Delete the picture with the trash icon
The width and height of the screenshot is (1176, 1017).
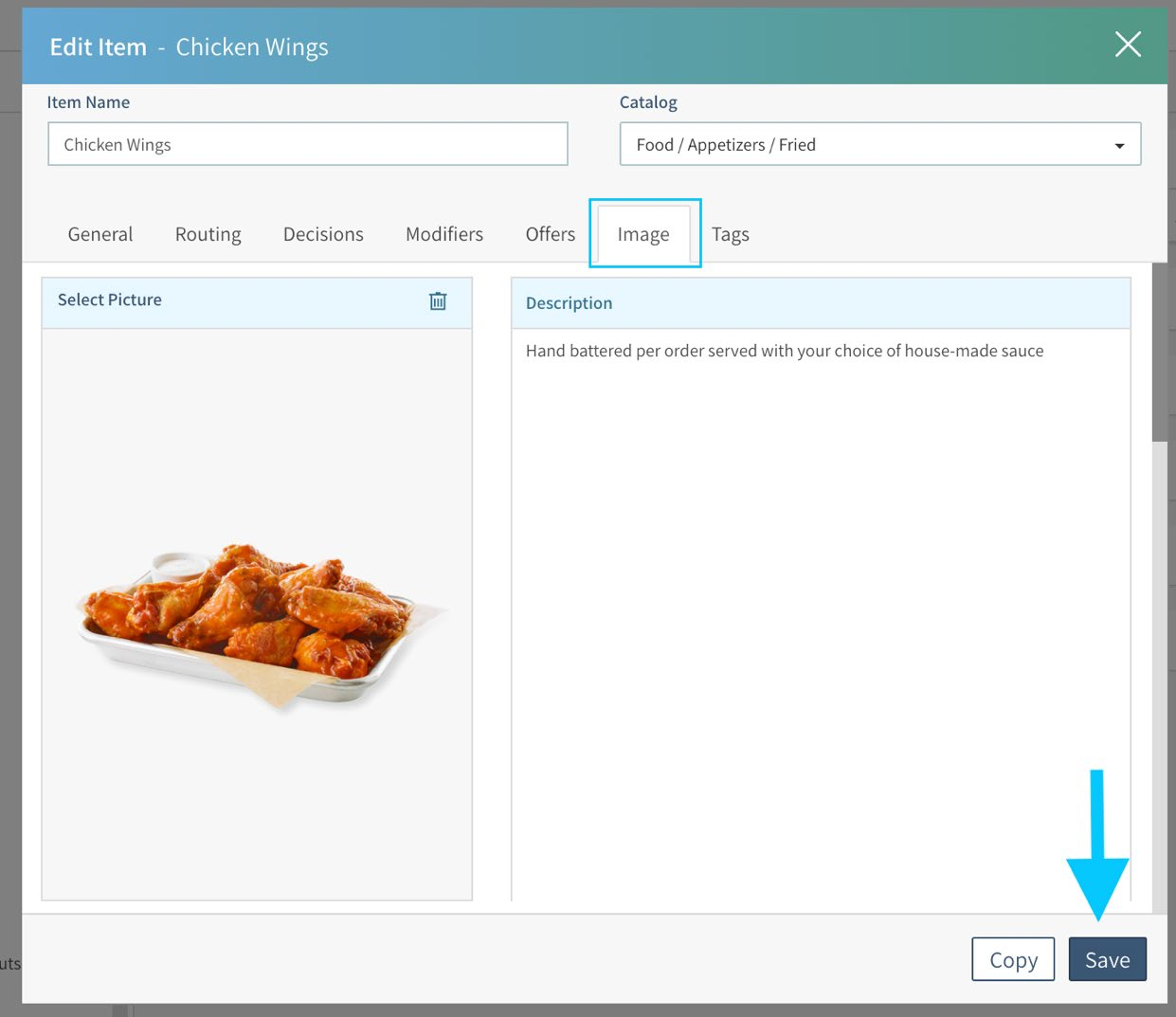[x=438, y=300]
